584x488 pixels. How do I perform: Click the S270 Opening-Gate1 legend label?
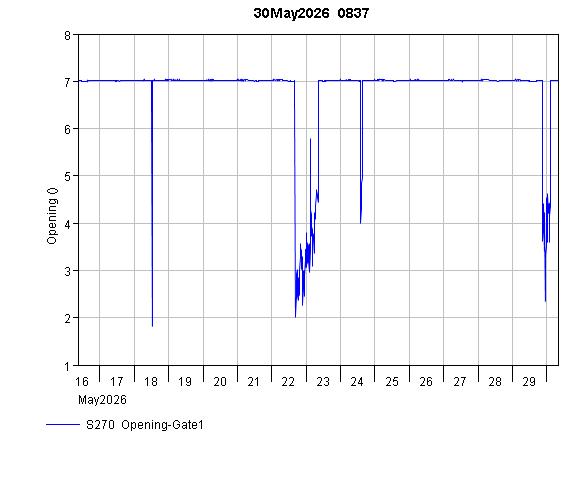click(x=145, y=425)
